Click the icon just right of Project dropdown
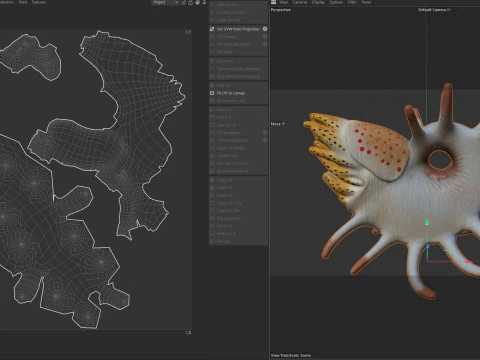The image size is (480, 360). [x=183, y=2]
